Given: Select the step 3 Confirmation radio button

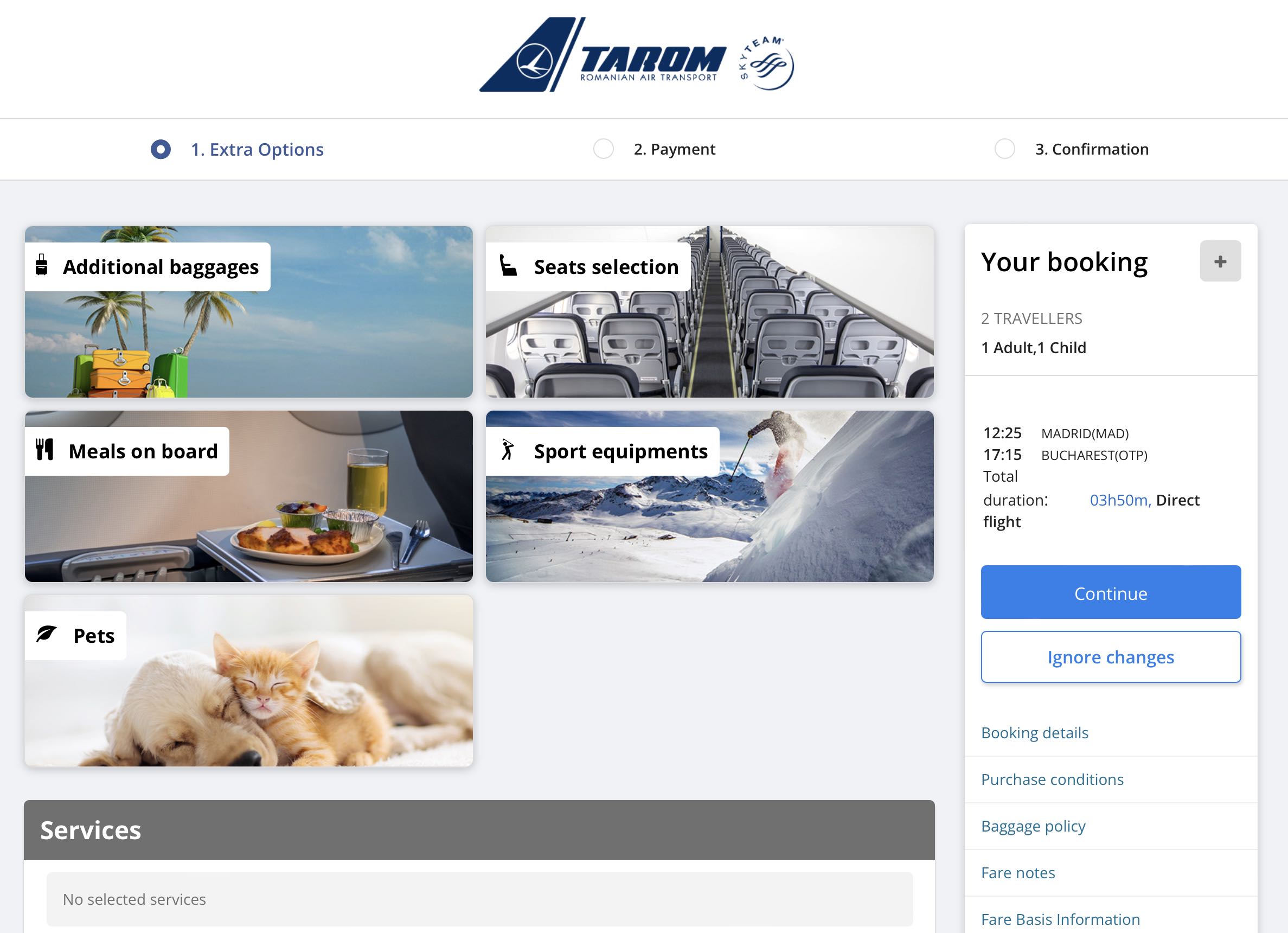Looking at the screenshot, I should 1003,149.
